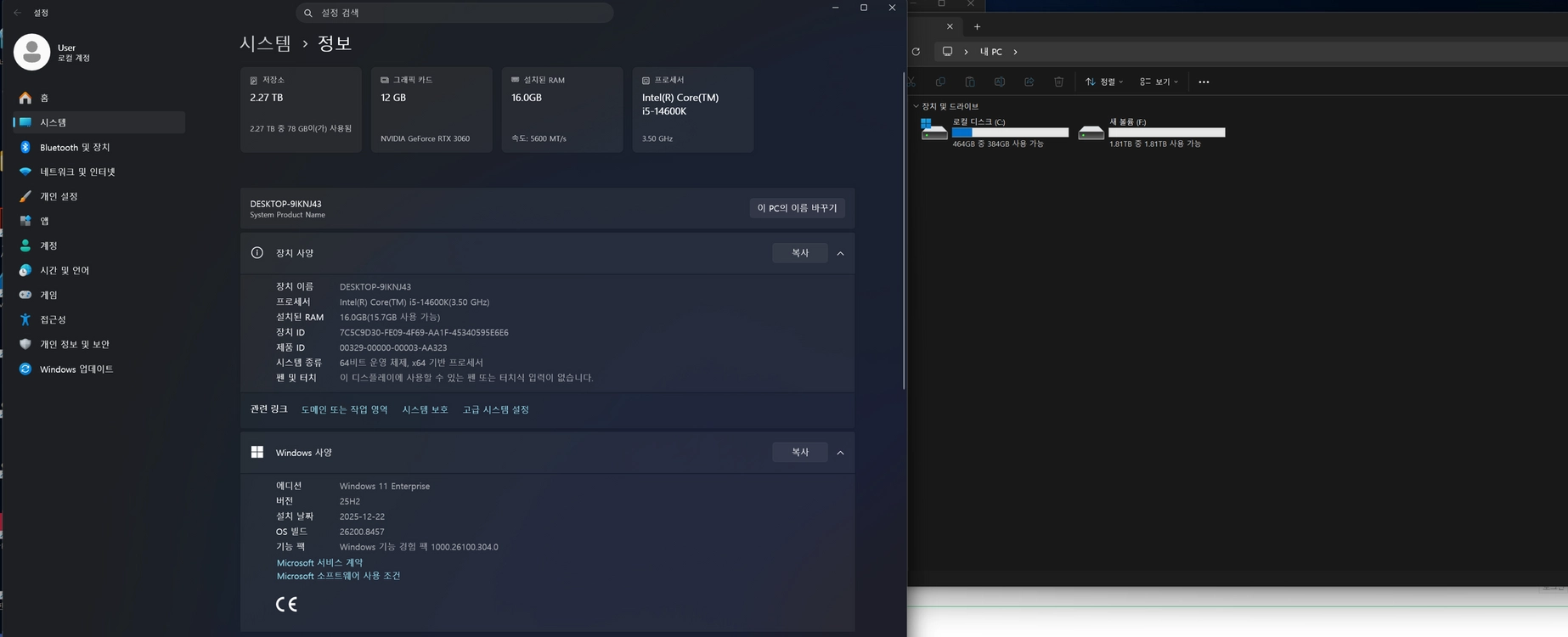Click the rename icon in Explorer toolbar

[x=1000, y=82]
